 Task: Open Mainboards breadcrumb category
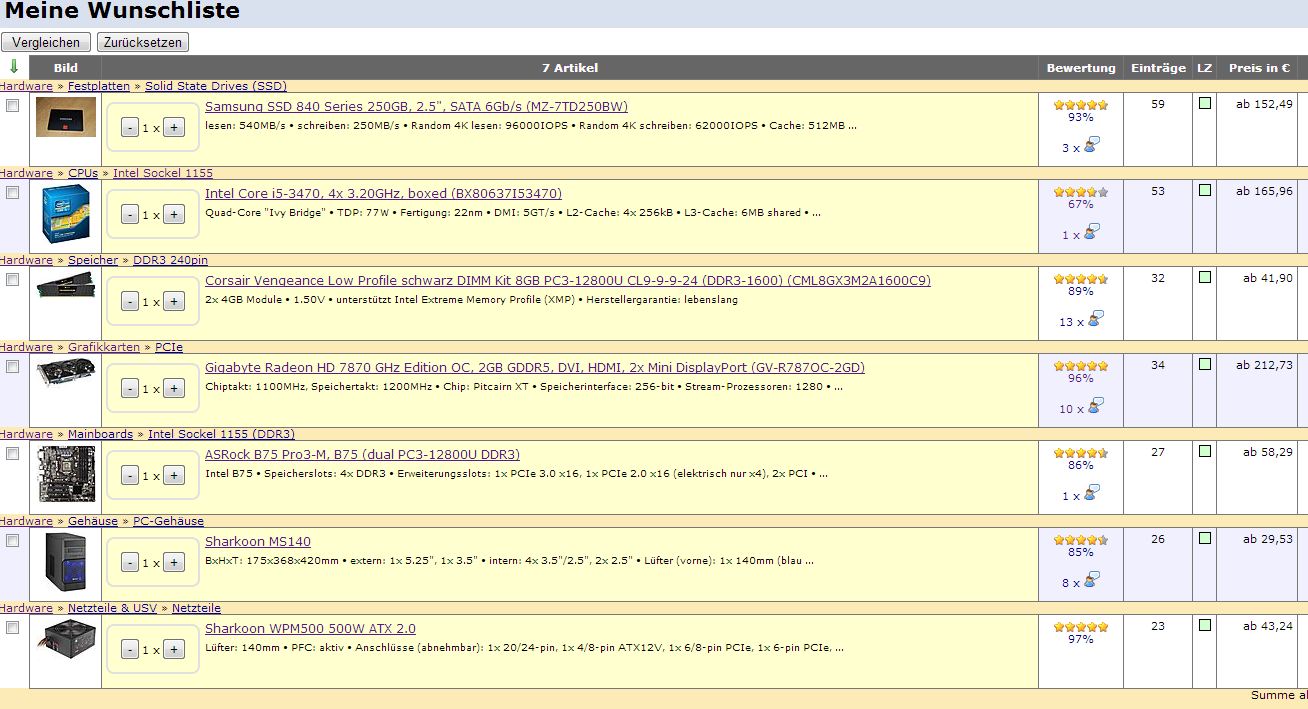[x=100, y=434]
